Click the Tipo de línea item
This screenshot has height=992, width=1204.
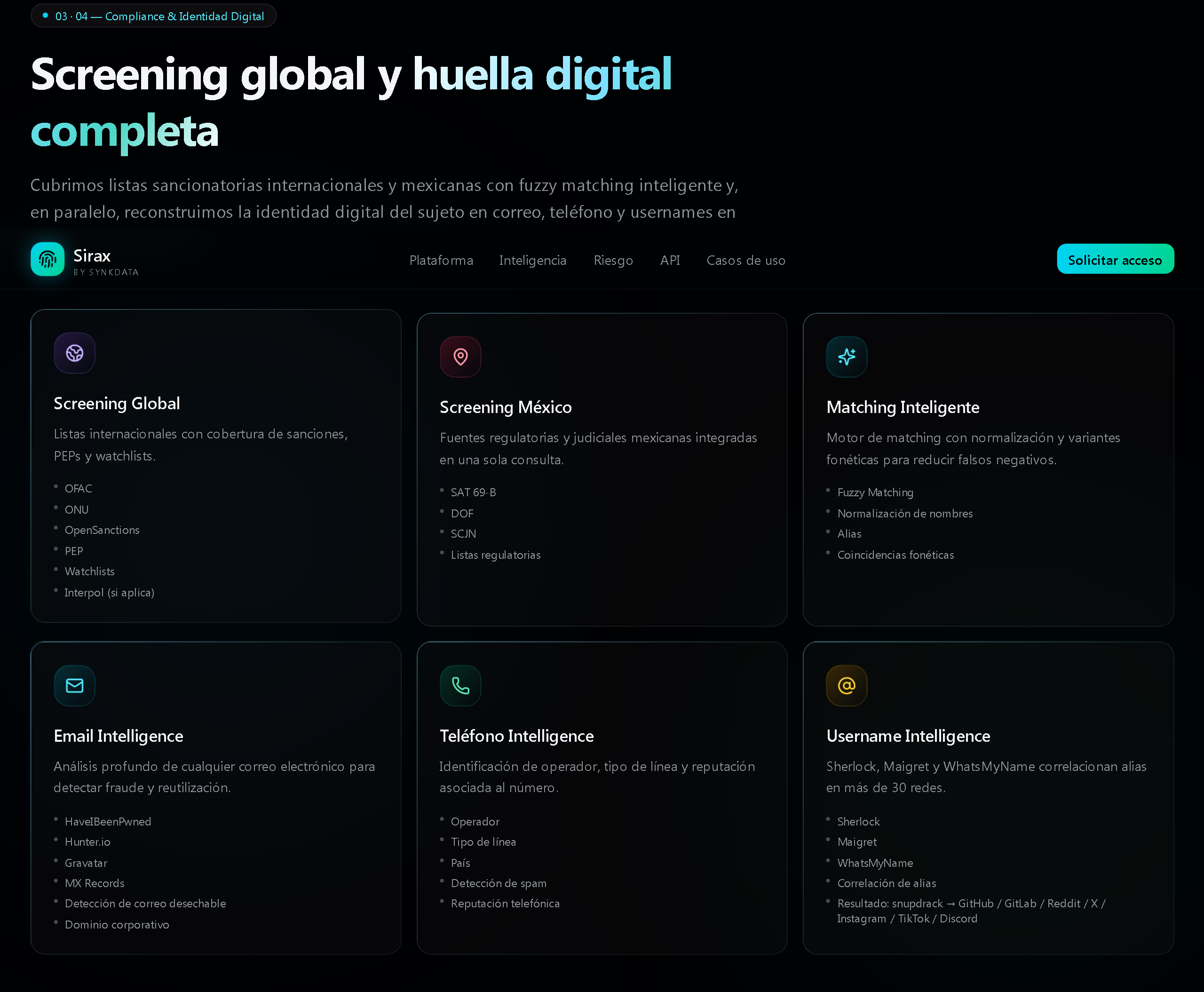(483, 841)
